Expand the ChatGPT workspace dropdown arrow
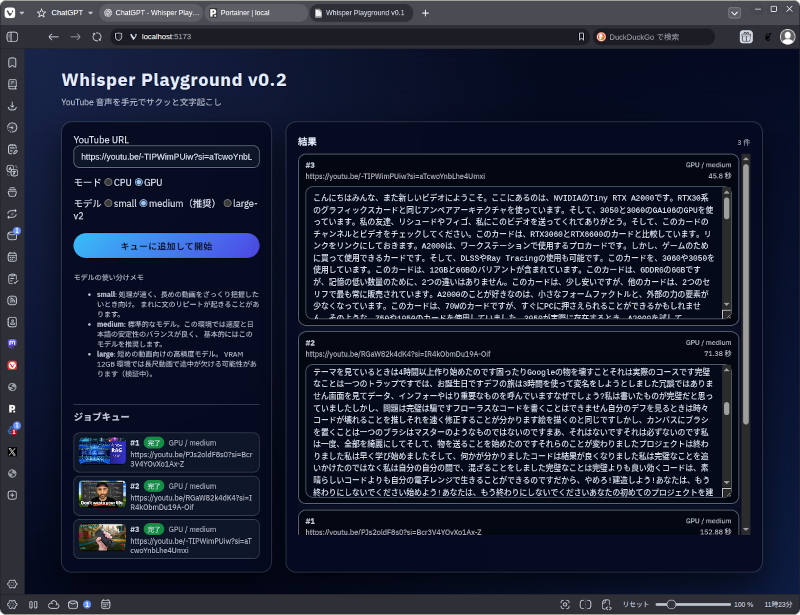 pos(86,13)
